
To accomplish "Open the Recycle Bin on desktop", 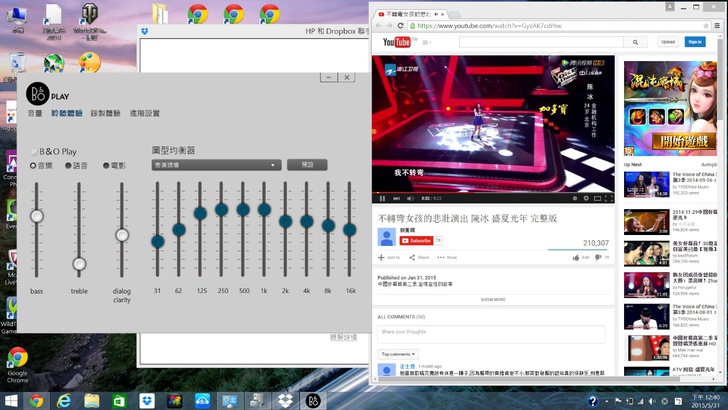I will [17, 65].
